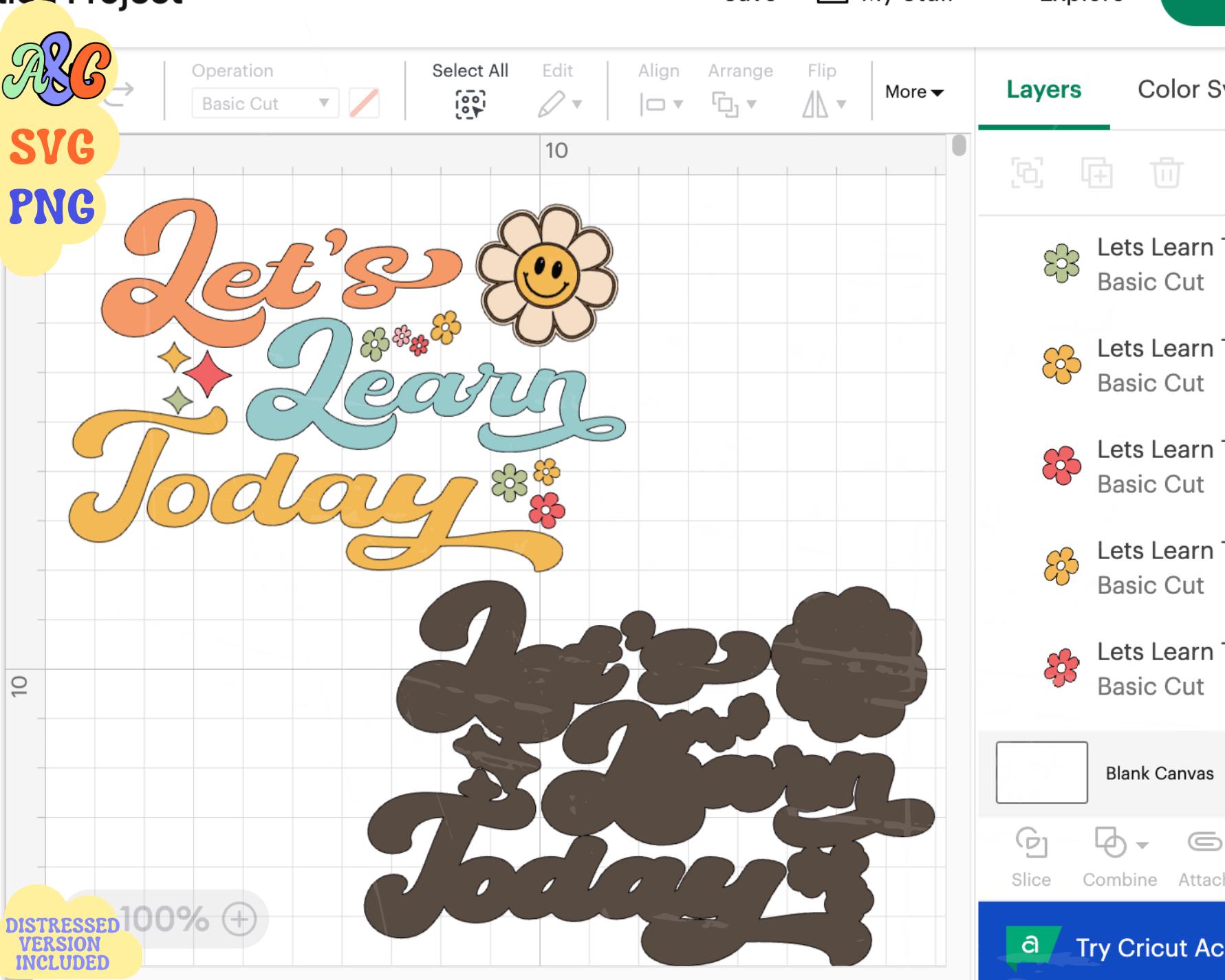The width and height of the screenshot is (1225, 980).
Task: Expand the Flip dropdown arrow
Action: coord(841,105)
